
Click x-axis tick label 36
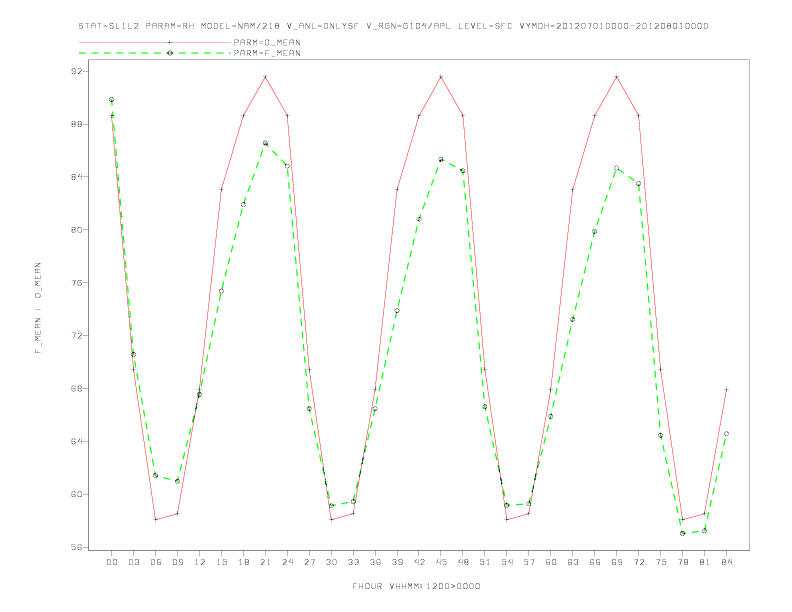coord(375,562)
